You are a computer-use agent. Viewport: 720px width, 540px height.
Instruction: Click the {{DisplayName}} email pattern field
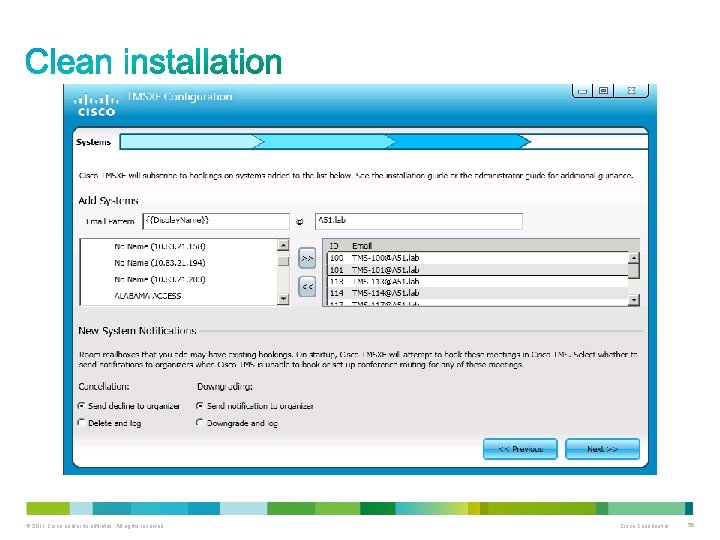[x=216, y=221]
